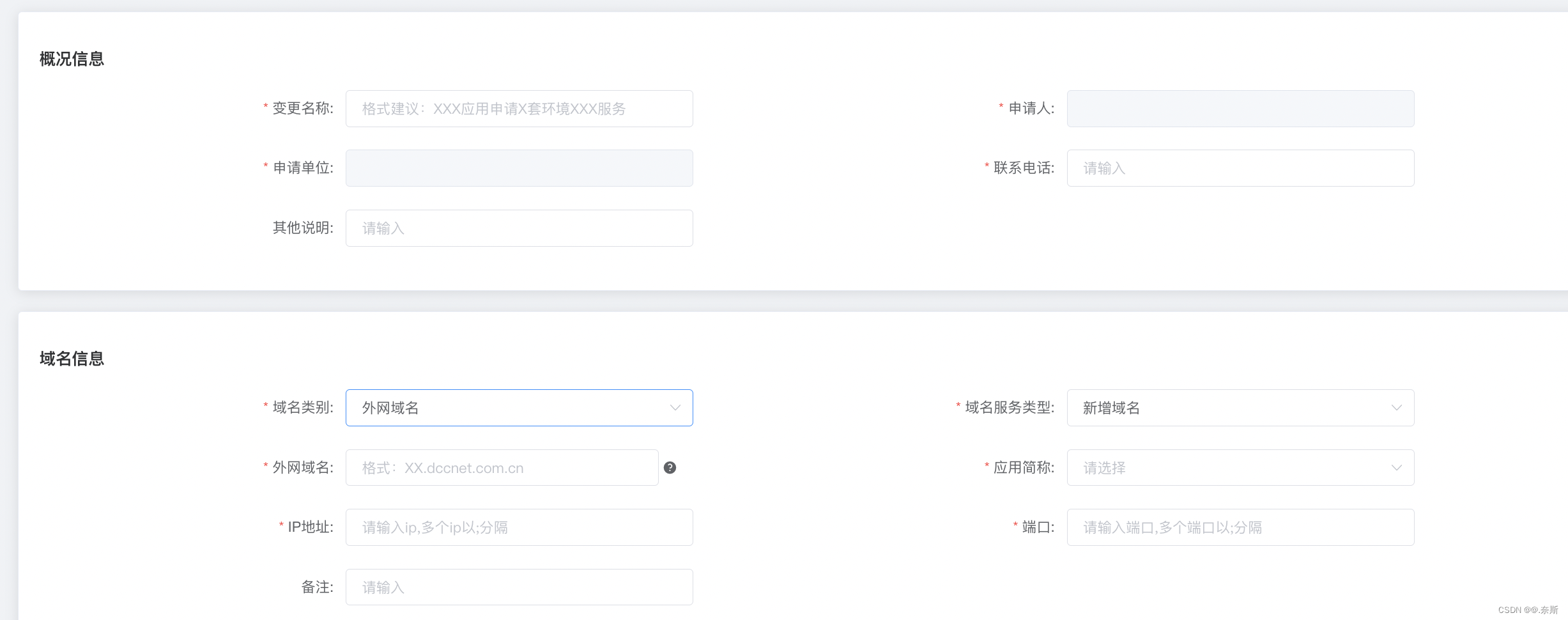Click the 域名信息 section heading
This screenshot has width=1568, height=620.
click(71, 359)
